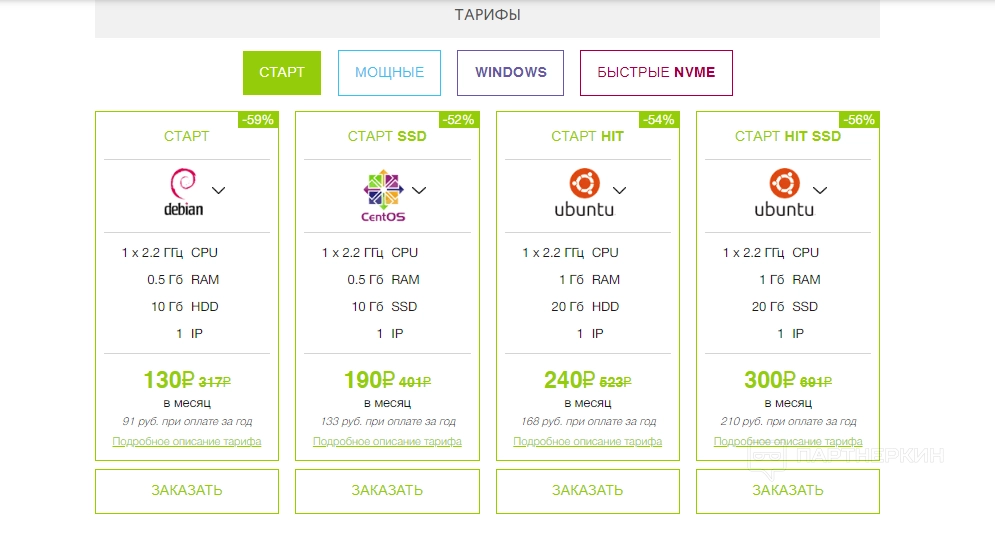Order the 240₽ СТАРТ HIT plan
Screen dimensions: 995x533
coord(587,491)
